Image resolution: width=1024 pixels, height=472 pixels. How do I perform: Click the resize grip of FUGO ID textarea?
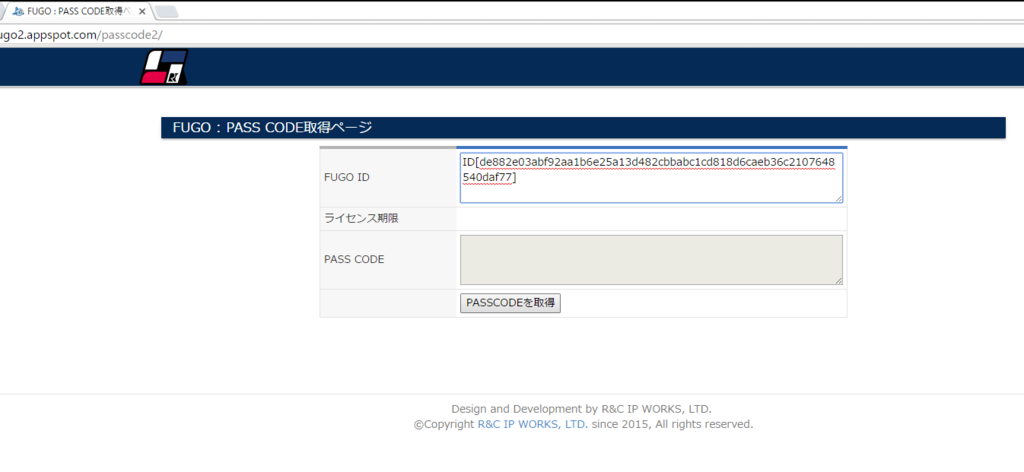[839, 199]
